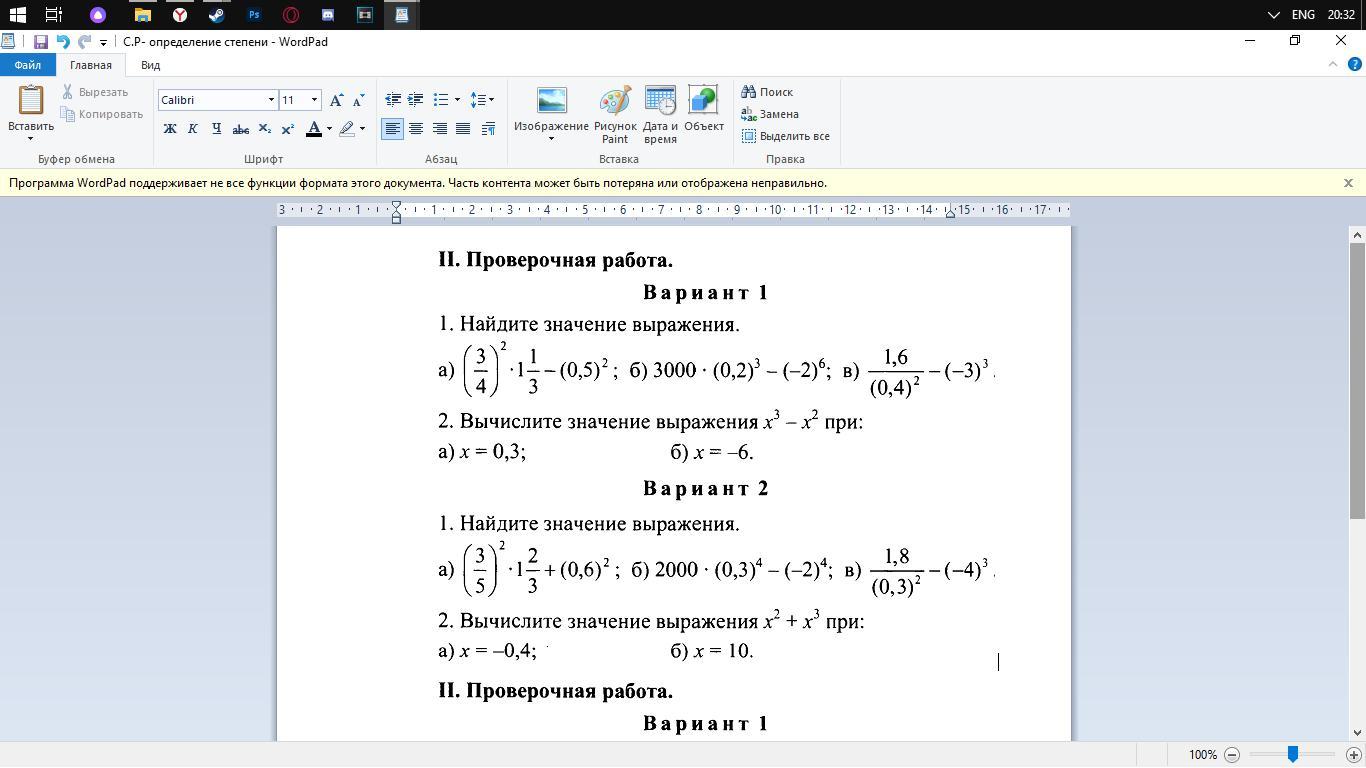Apply the black font color swatch

[314, 129]
